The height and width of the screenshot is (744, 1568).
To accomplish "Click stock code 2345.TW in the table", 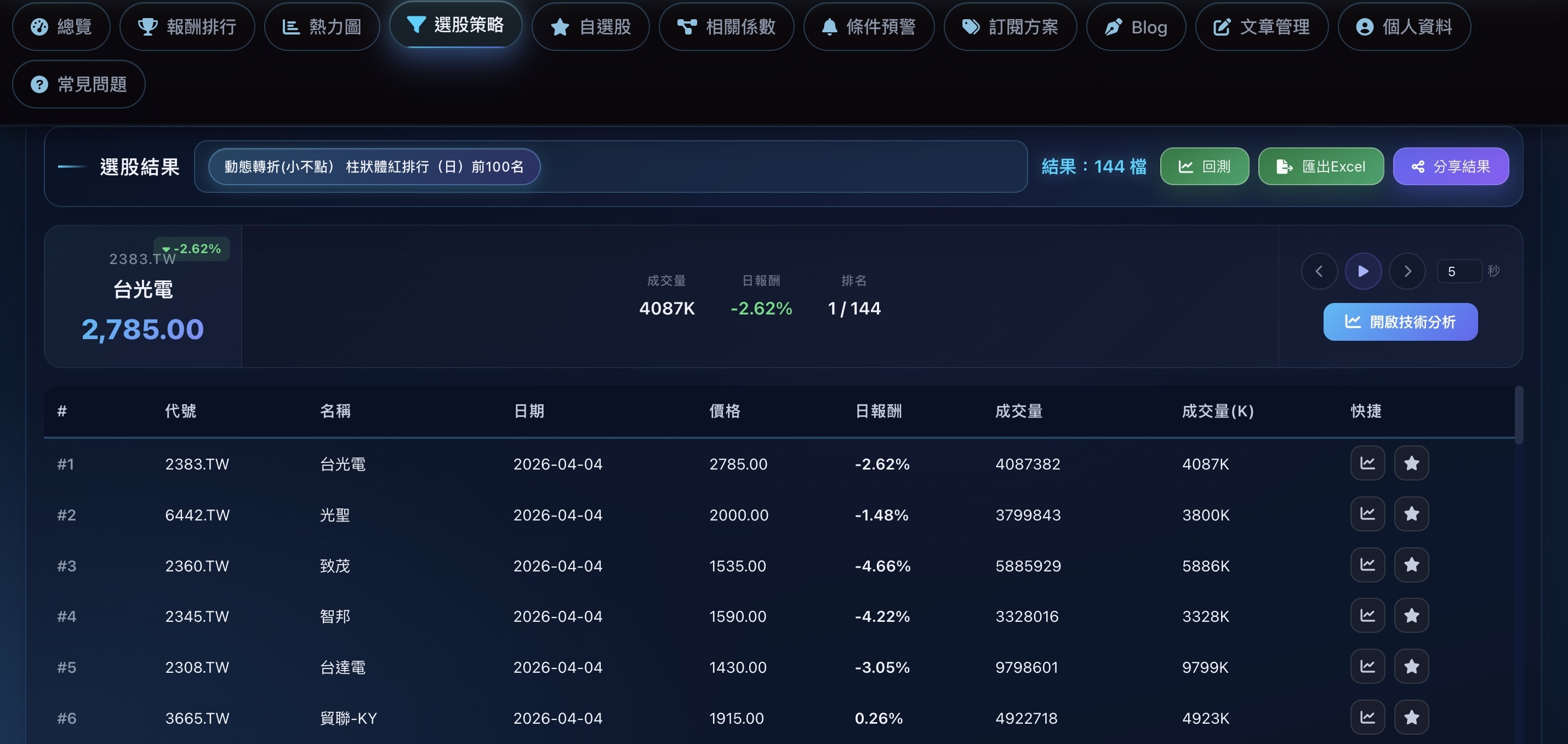I will click(x=197, y=616).
